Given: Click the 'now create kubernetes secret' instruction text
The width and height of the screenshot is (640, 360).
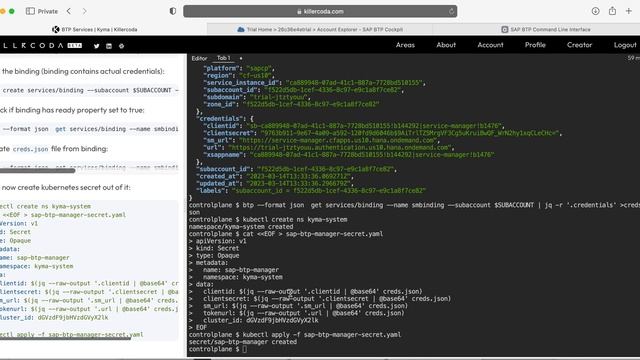Looking at the screenshot, I should pos(66,187).
